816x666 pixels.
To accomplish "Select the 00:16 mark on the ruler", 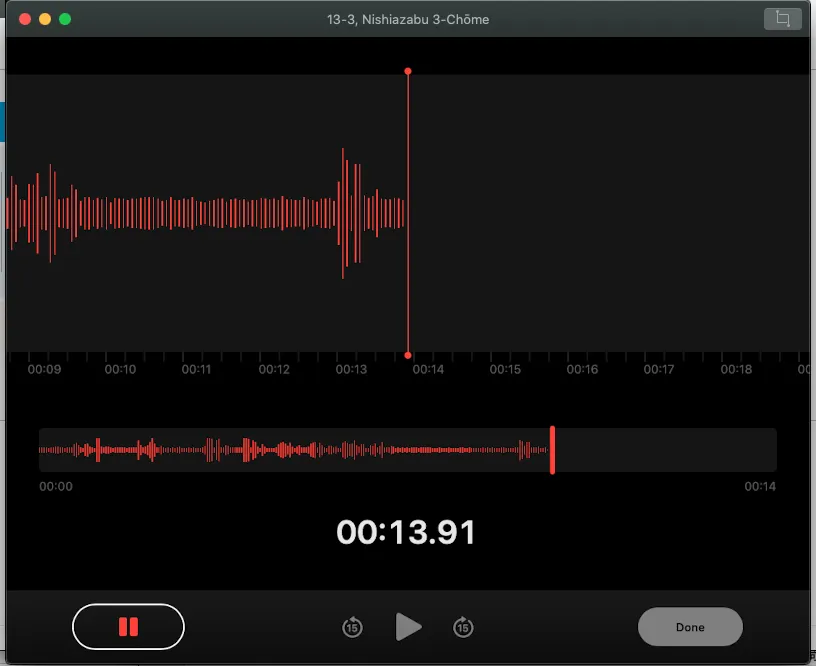I will [x=582, y=370].
